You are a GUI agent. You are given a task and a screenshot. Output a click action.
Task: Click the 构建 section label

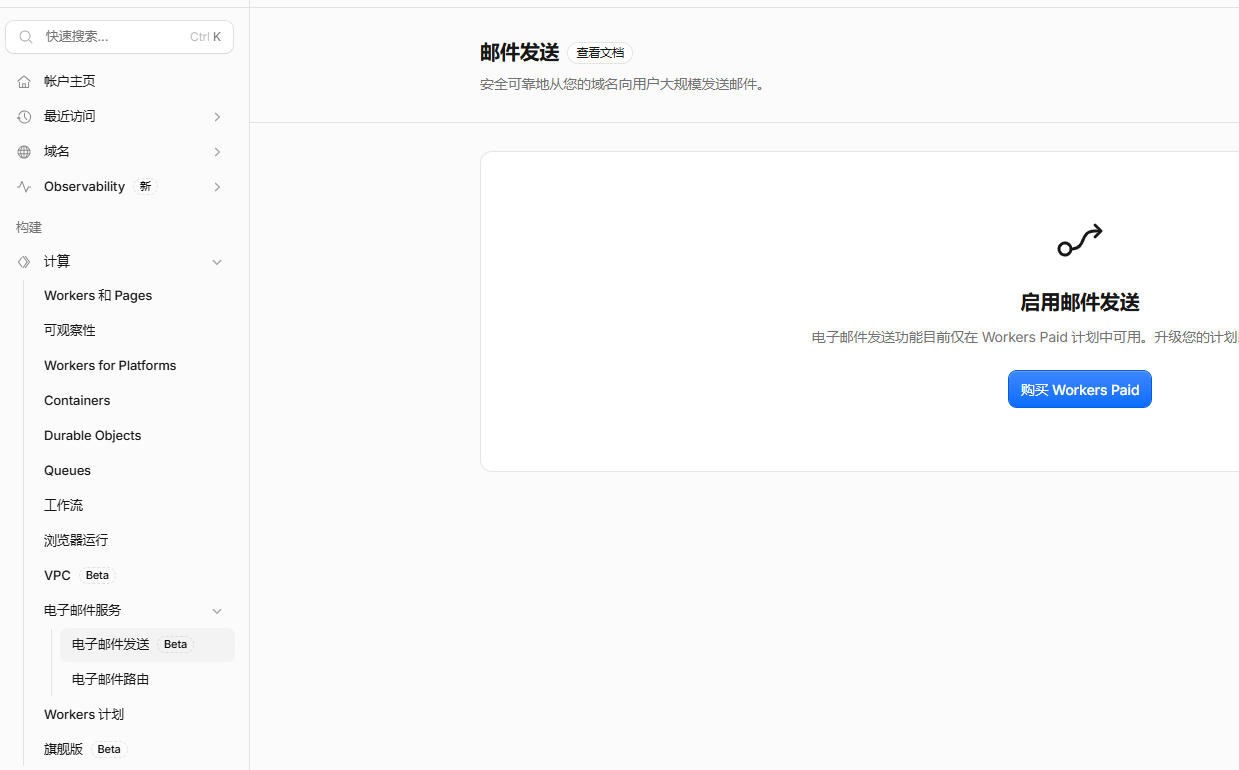pyautogui.click(x=29, y=228)
